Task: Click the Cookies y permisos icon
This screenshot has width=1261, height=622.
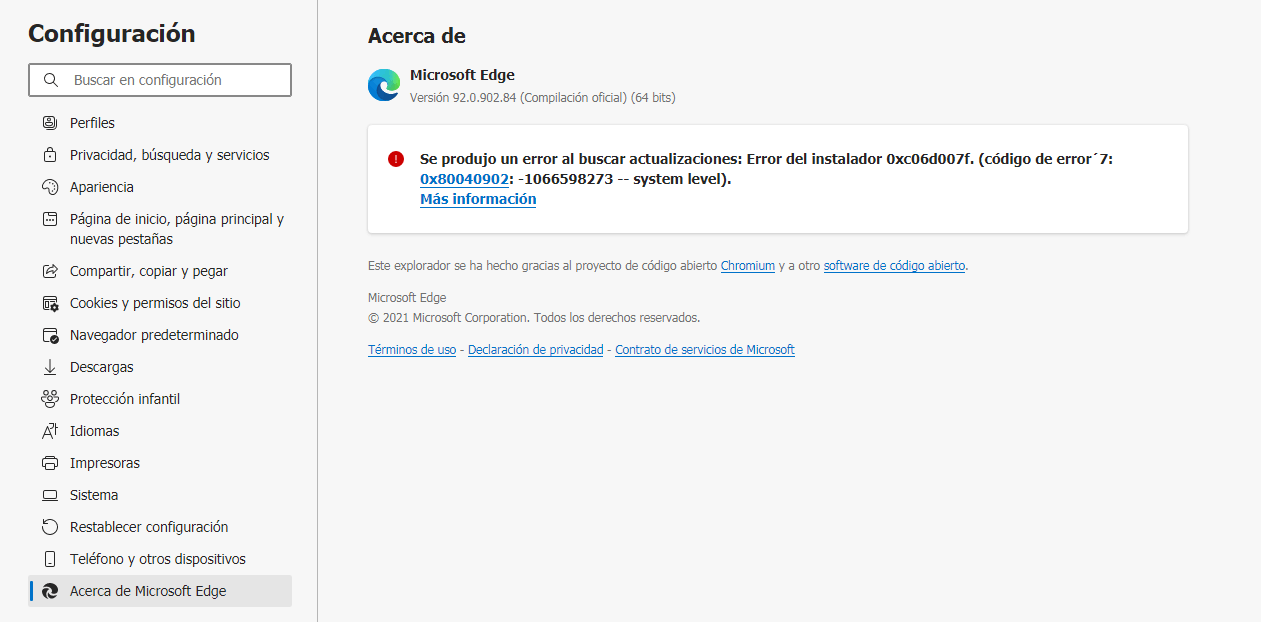Action: click(50, 303)
